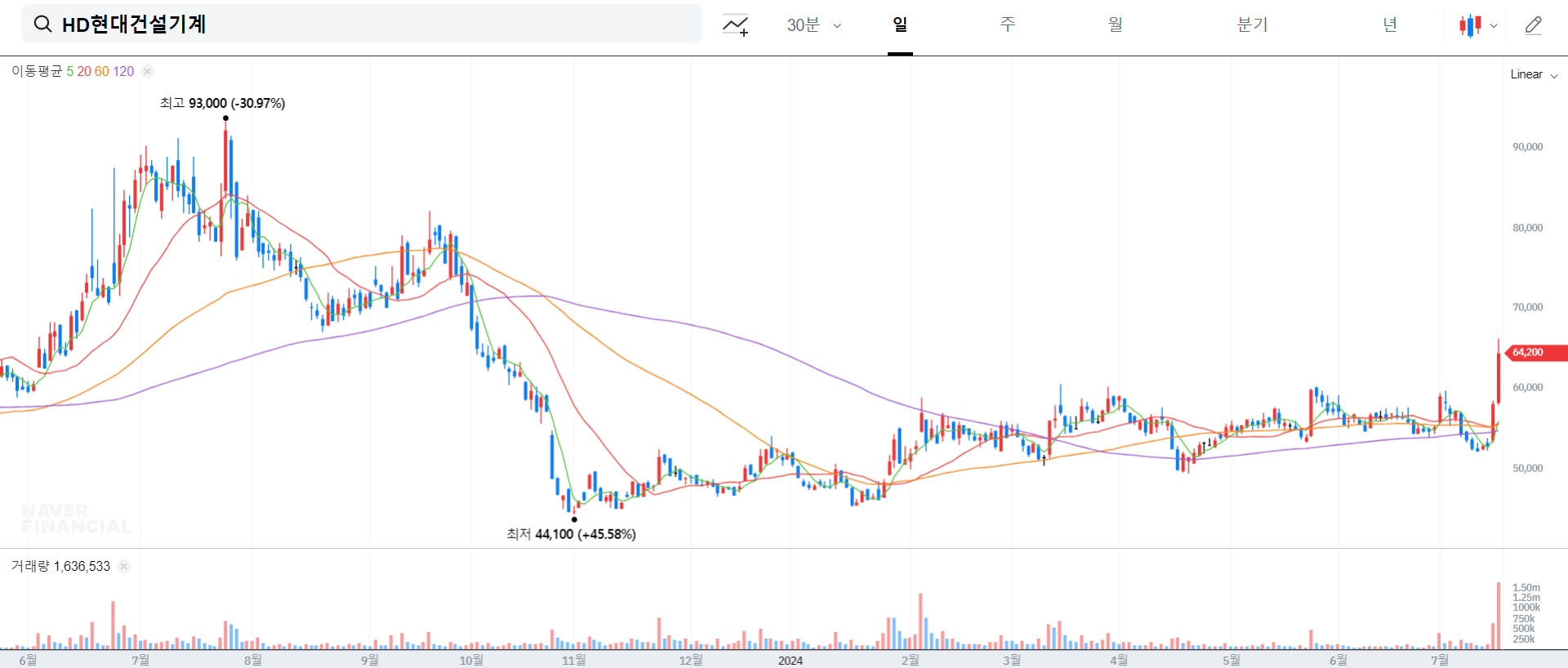This screenshot has height=668, width=1568.
Task: Remove the moving average indicator
Action: (x=148, y=71)
